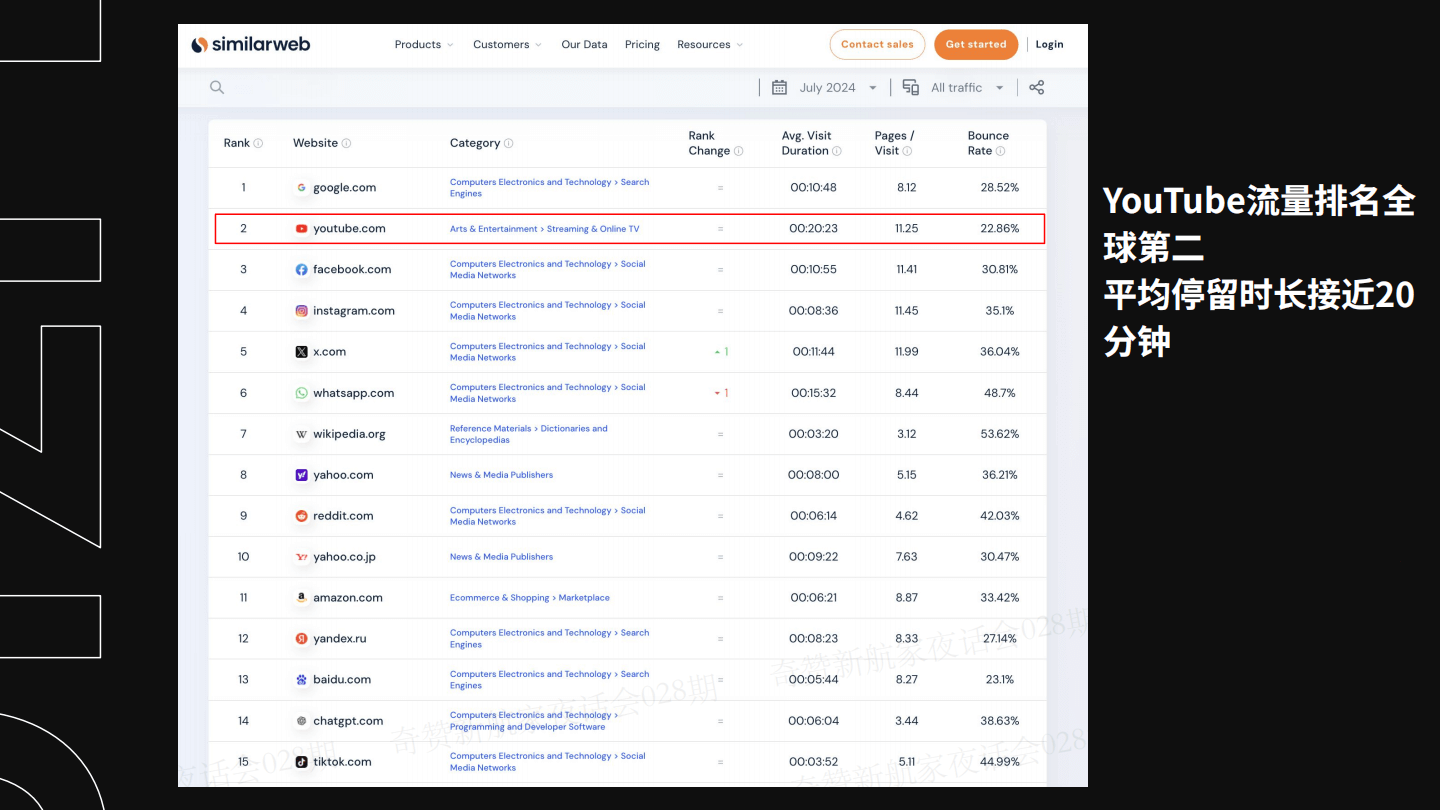Click the 53.62% bounce rate value
Viewport: 1440px width, 810px height.
1000,434
